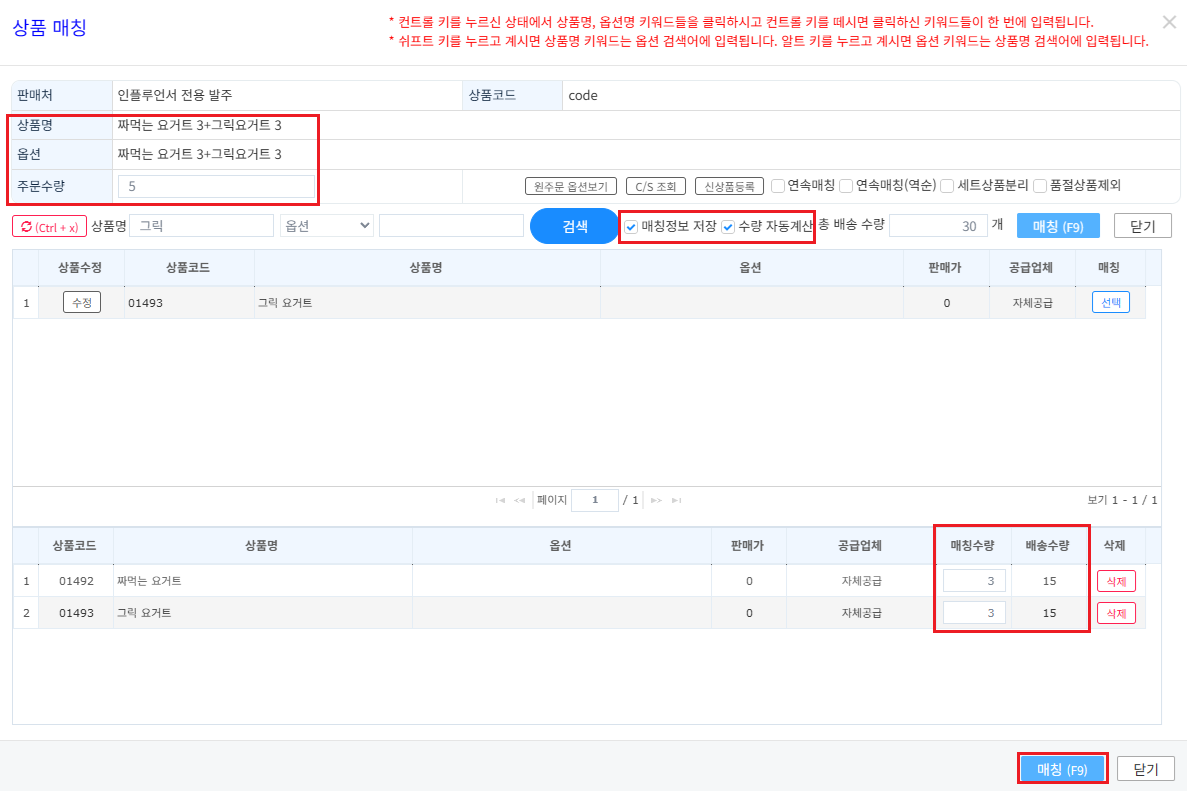Click the 수정 button for product 01493
The width and height of the screenshot is (1187, 791).
tap(82, 302)
